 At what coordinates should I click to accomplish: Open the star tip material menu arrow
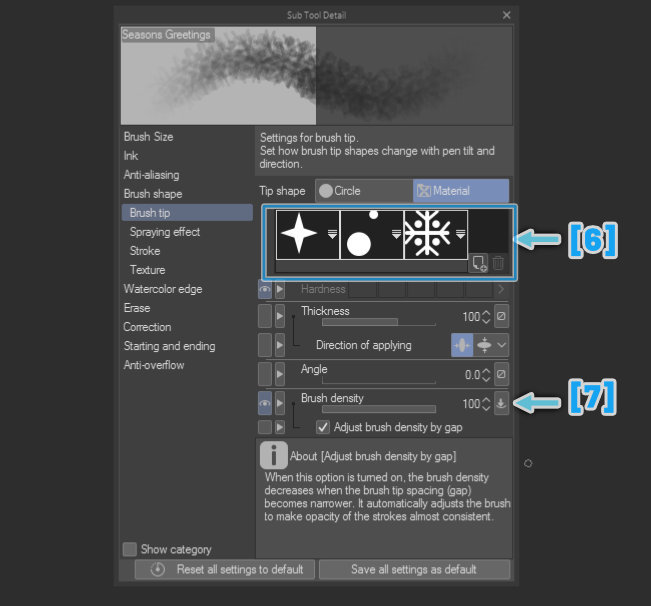pos(332,234)
